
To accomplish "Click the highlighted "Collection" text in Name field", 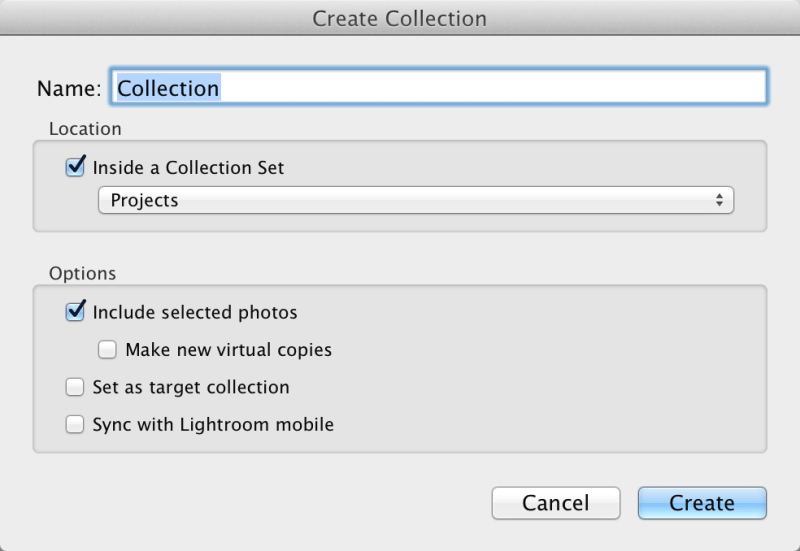I will pos(168,88).
